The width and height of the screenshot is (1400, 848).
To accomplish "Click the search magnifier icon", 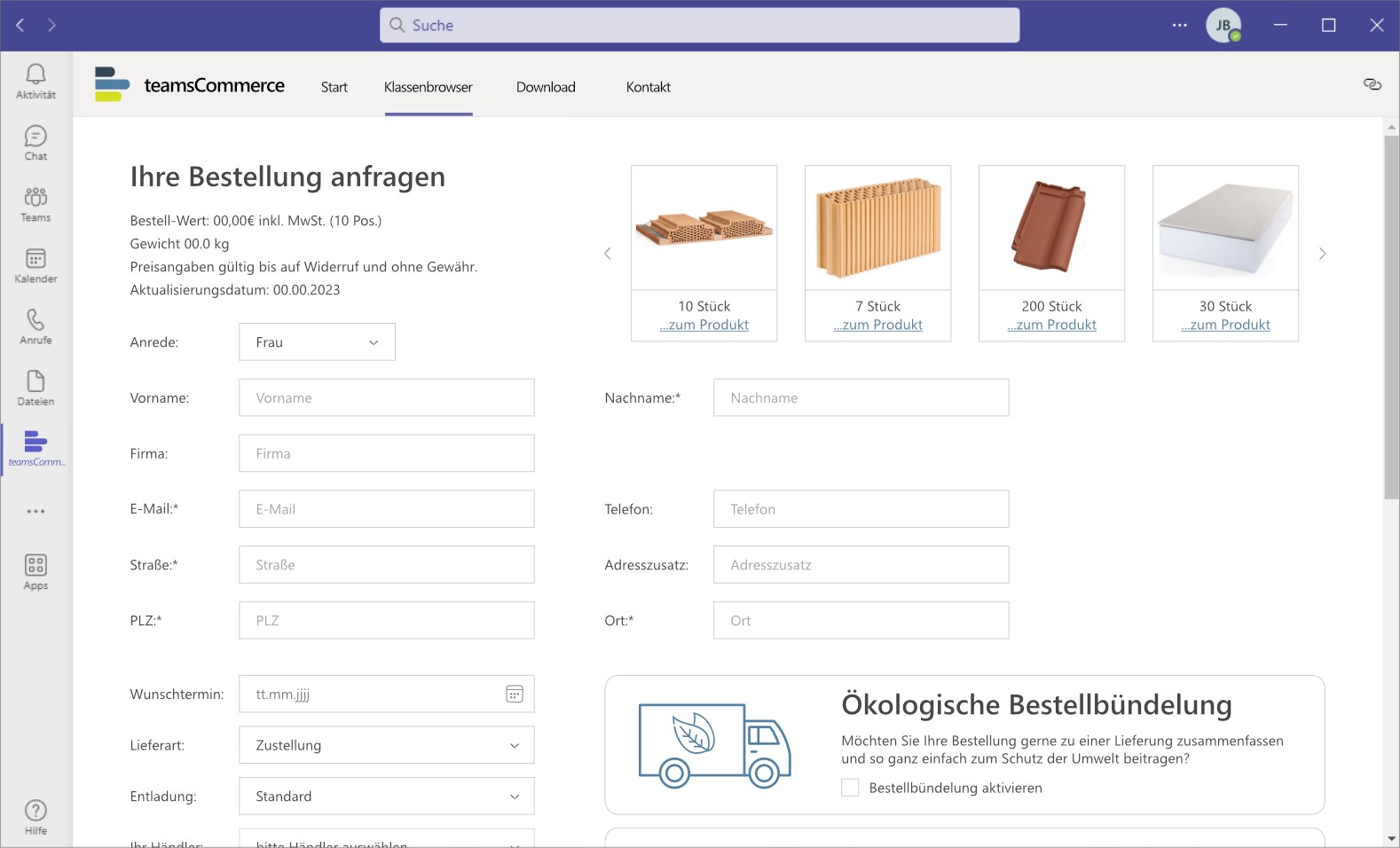I will [397, 25].
